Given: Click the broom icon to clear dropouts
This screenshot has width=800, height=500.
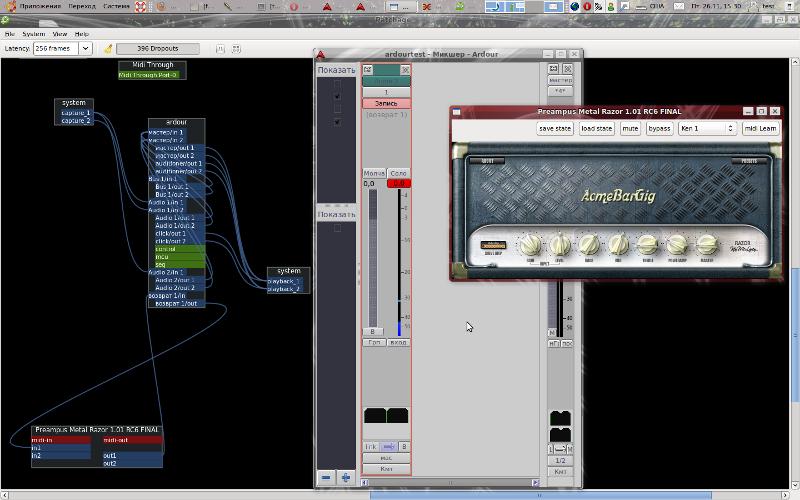Looking at the screenshot, I should (x=108, y=48).
